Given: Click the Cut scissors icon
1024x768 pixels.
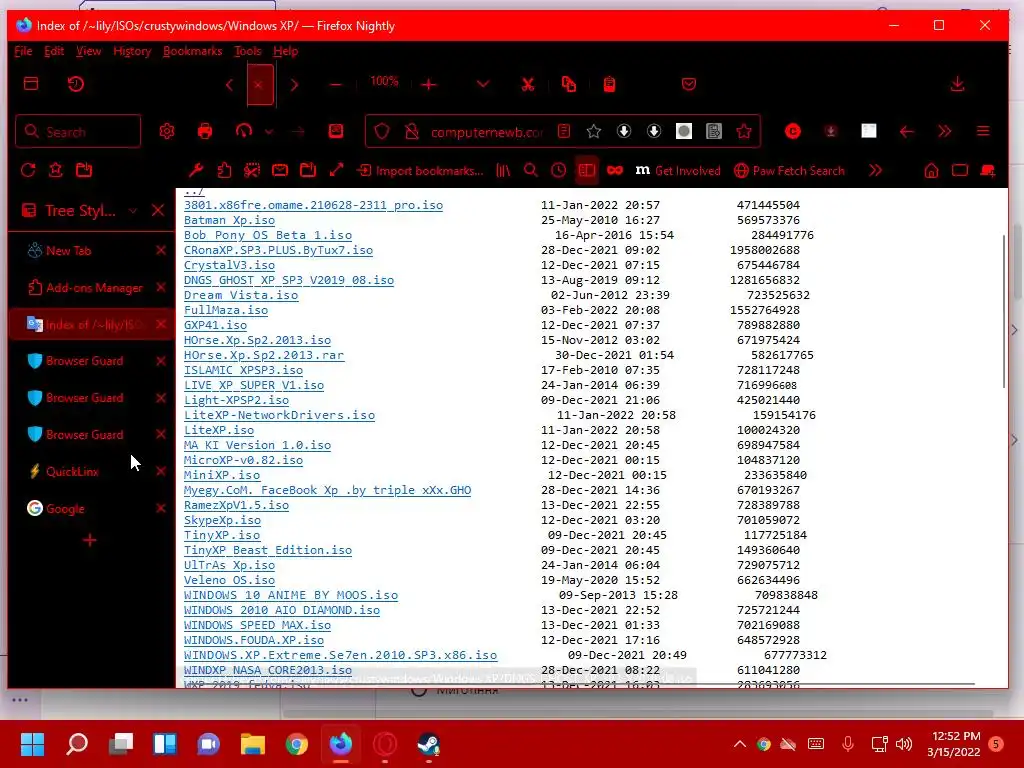Looking at the screenshot, I should pyautogui.click(x=528, y=85).
